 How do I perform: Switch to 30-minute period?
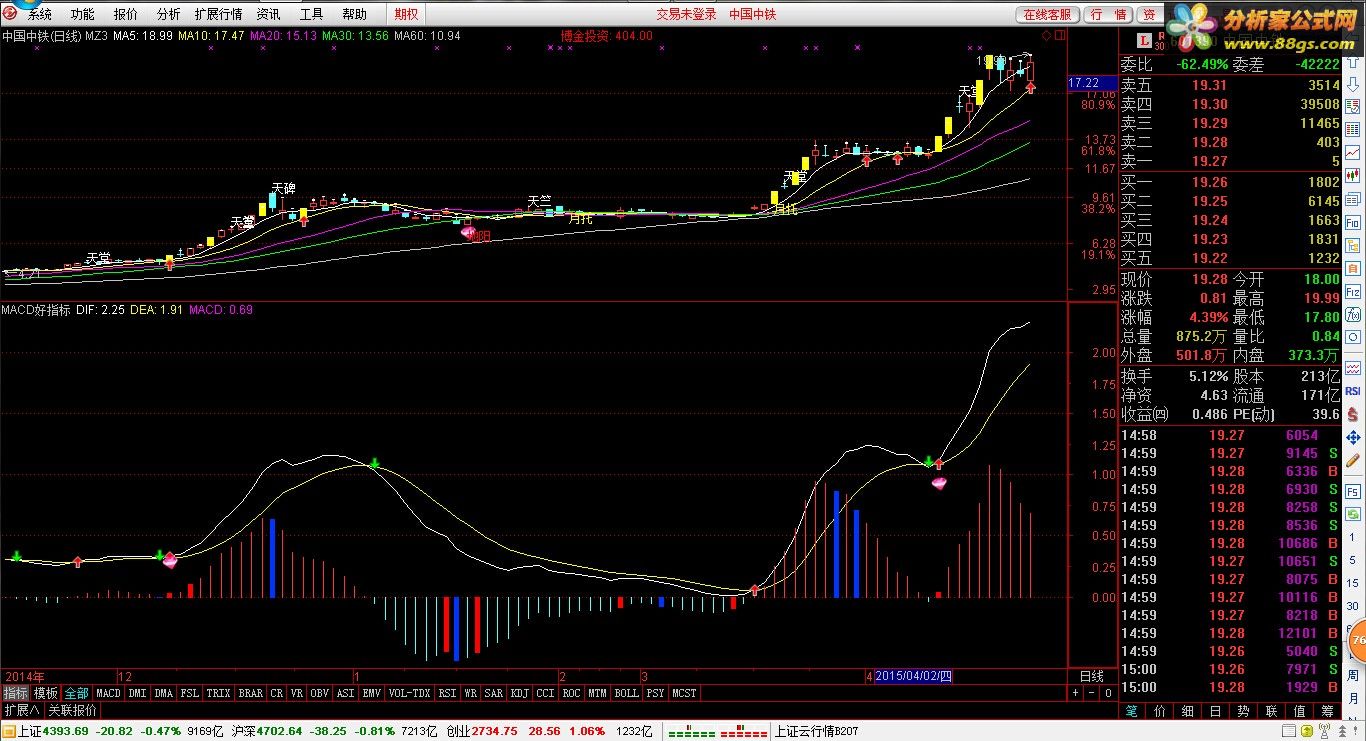[1353, 605]
